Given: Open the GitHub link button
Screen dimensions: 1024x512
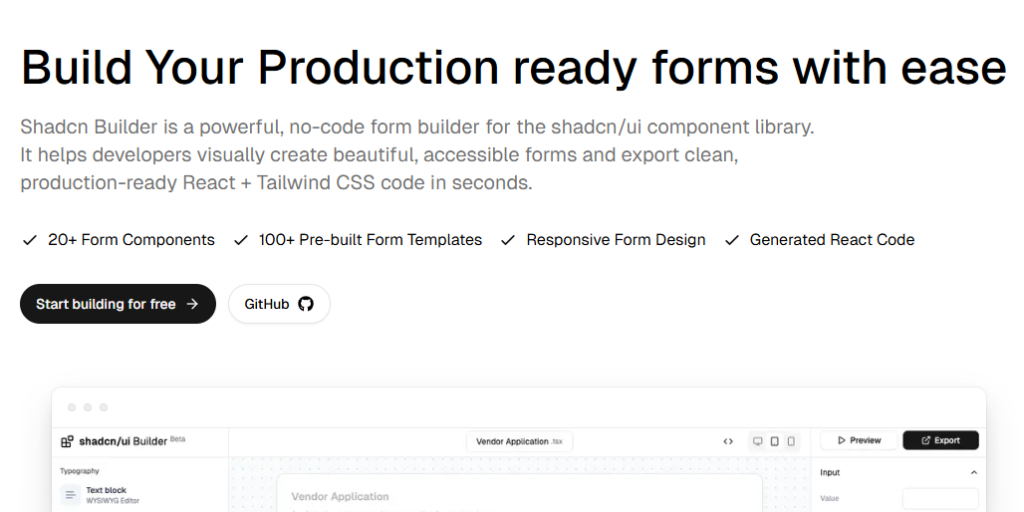Looking at the screenshot, I should click(279, 304).
